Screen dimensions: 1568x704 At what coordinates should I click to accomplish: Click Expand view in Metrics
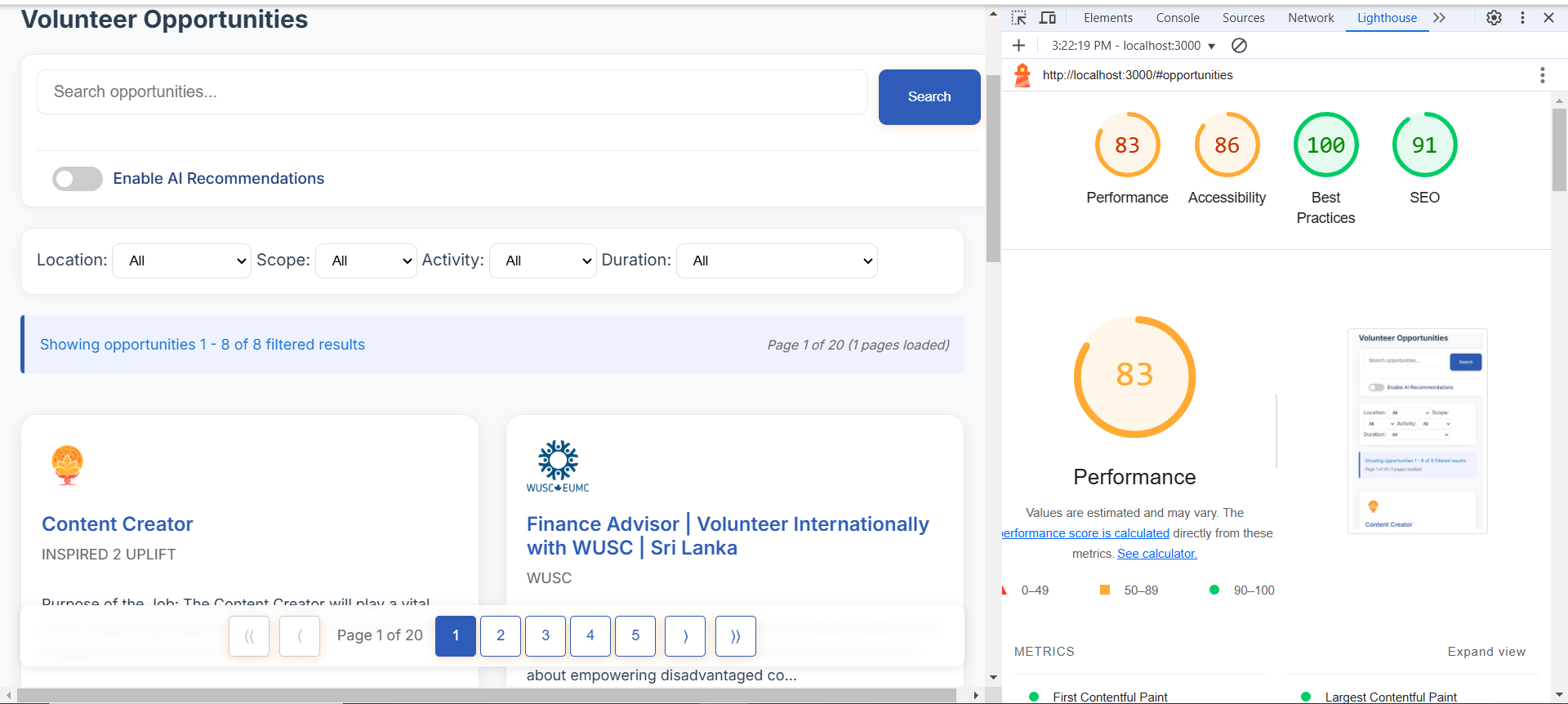tap(1486, 652)
